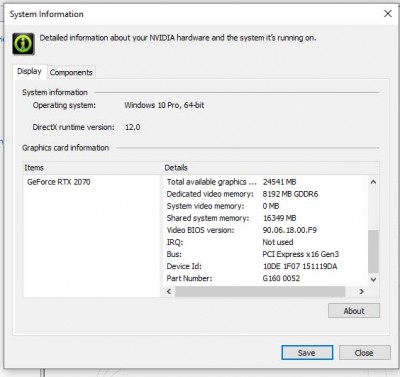Click the details list scroll down arrow

(373, 279)
